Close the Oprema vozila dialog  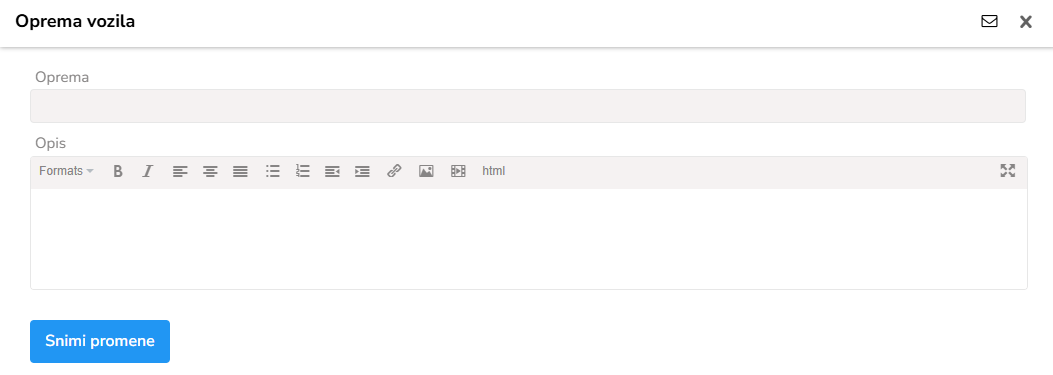[1025, 22]
